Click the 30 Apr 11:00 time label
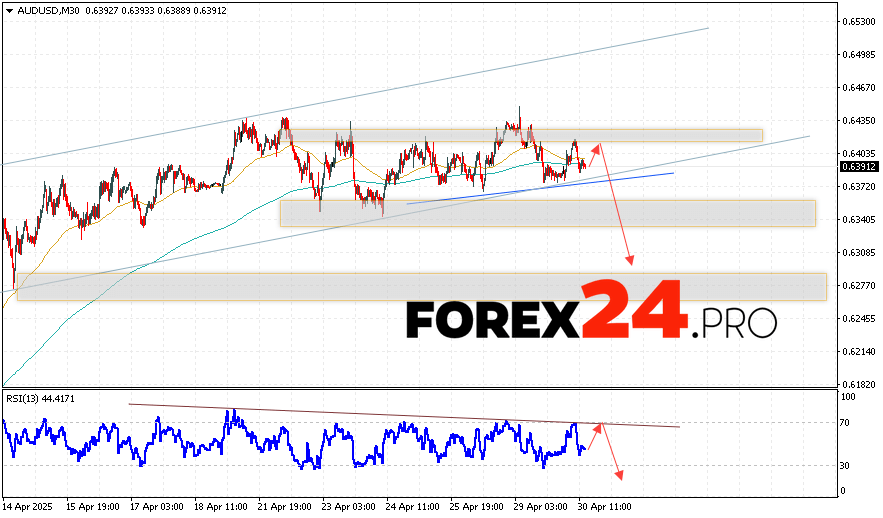This screenshot has width=883, height=518. (605, 507)
